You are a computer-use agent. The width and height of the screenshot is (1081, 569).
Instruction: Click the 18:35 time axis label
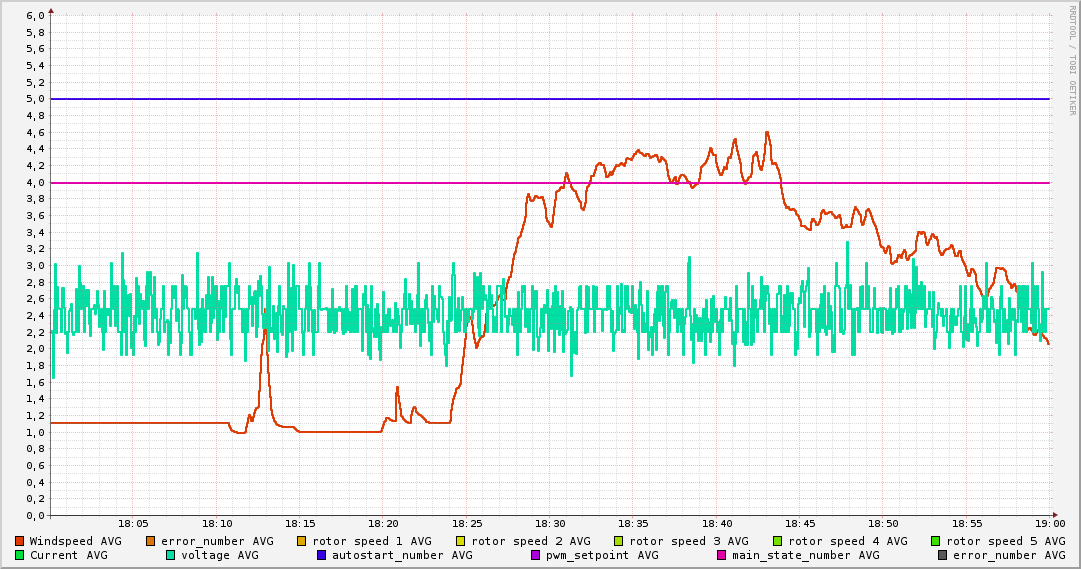coord(634,524)
